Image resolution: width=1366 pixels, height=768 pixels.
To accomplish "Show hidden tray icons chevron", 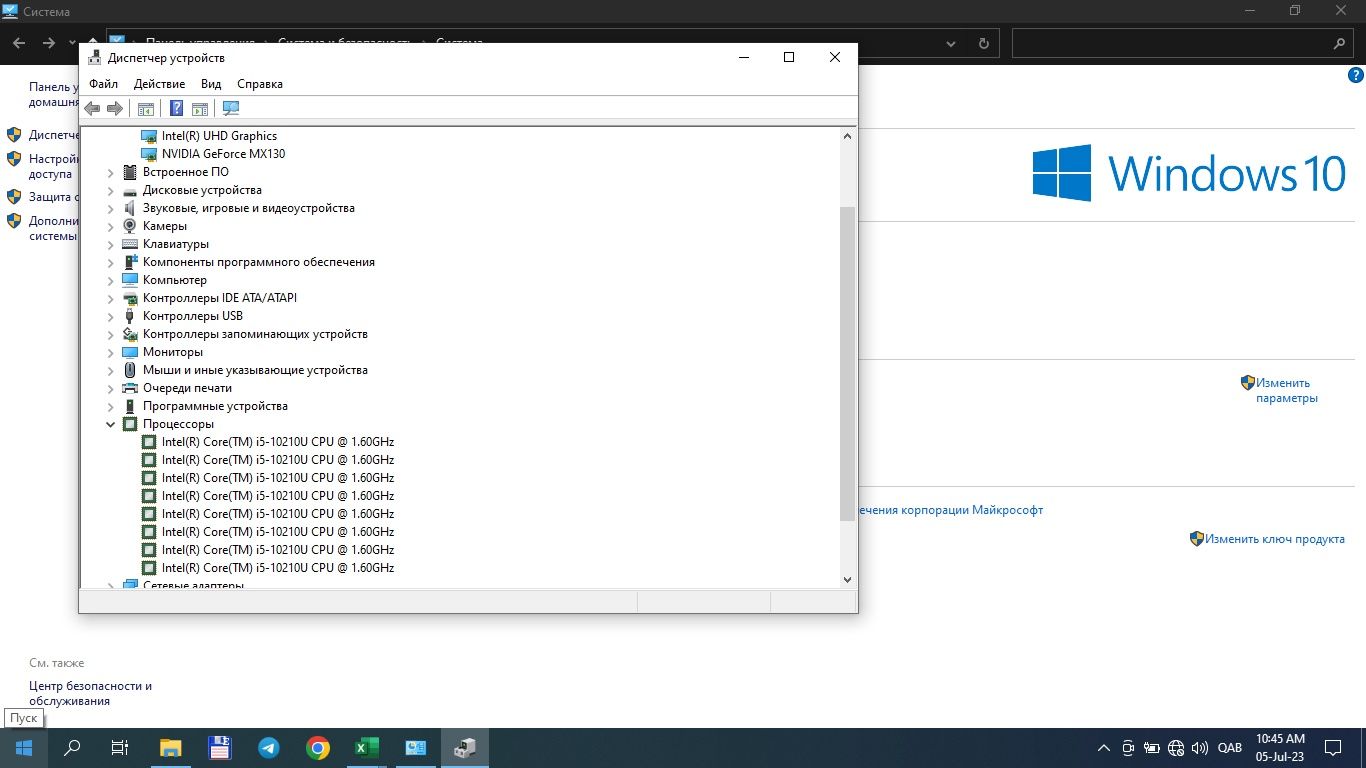I will tap(1104, 748).
